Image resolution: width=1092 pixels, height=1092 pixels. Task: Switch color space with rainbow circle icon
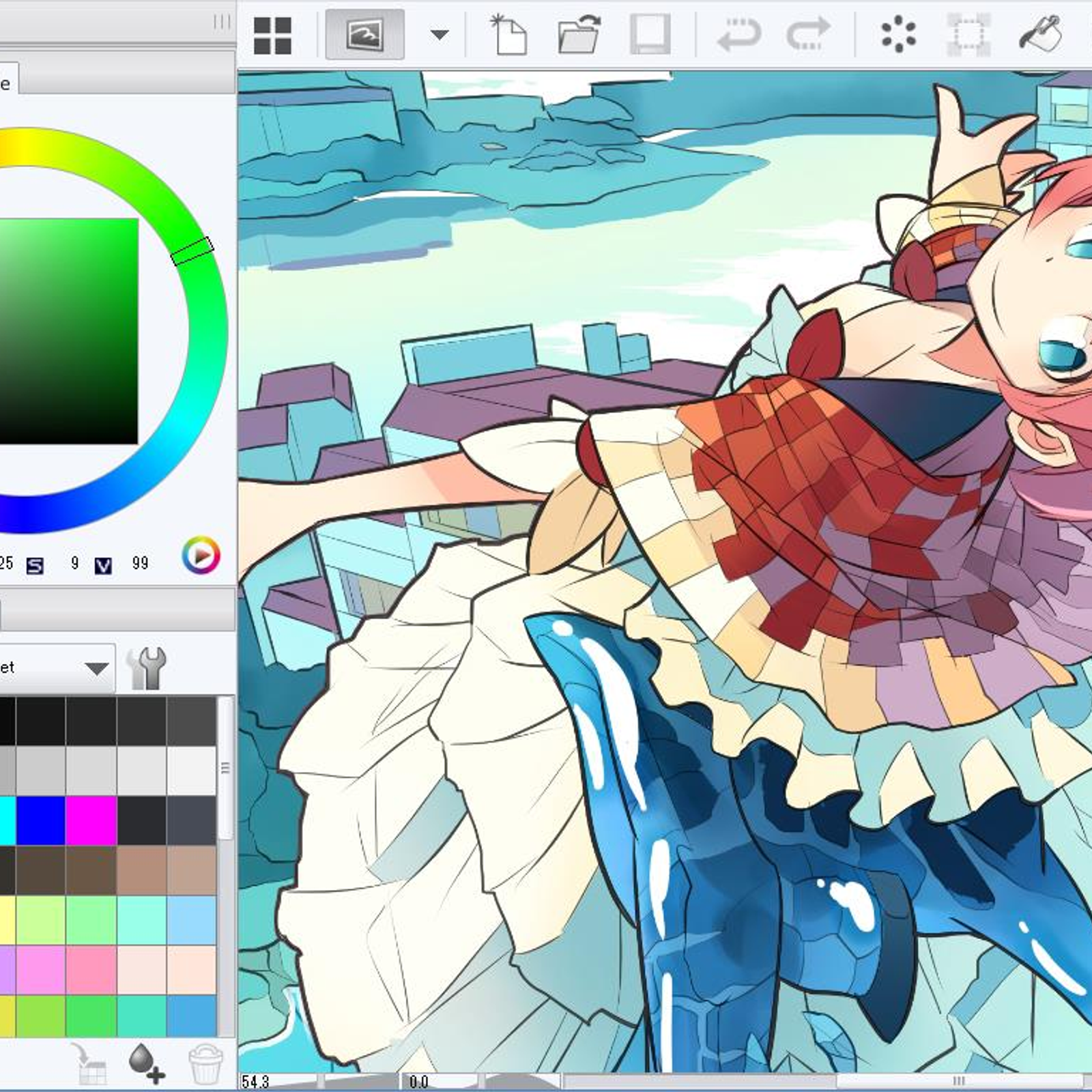tap(201, 555)
